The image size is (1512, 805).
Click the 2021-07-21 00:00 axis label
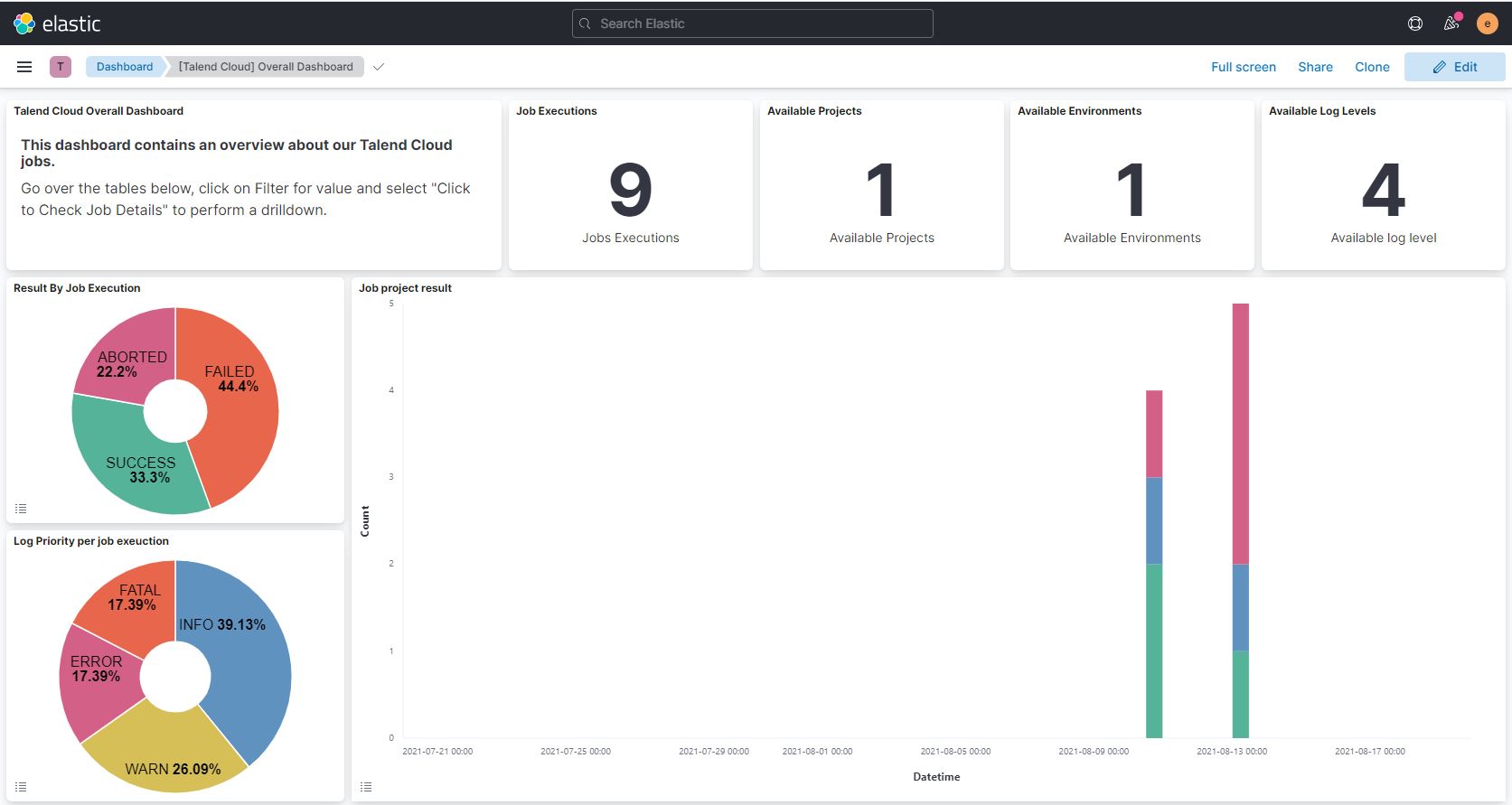437,752
